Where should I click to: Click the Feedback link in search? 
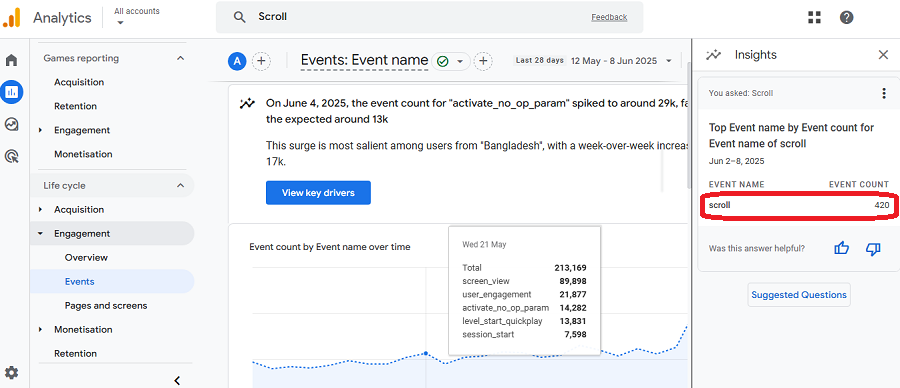point(609,17)
